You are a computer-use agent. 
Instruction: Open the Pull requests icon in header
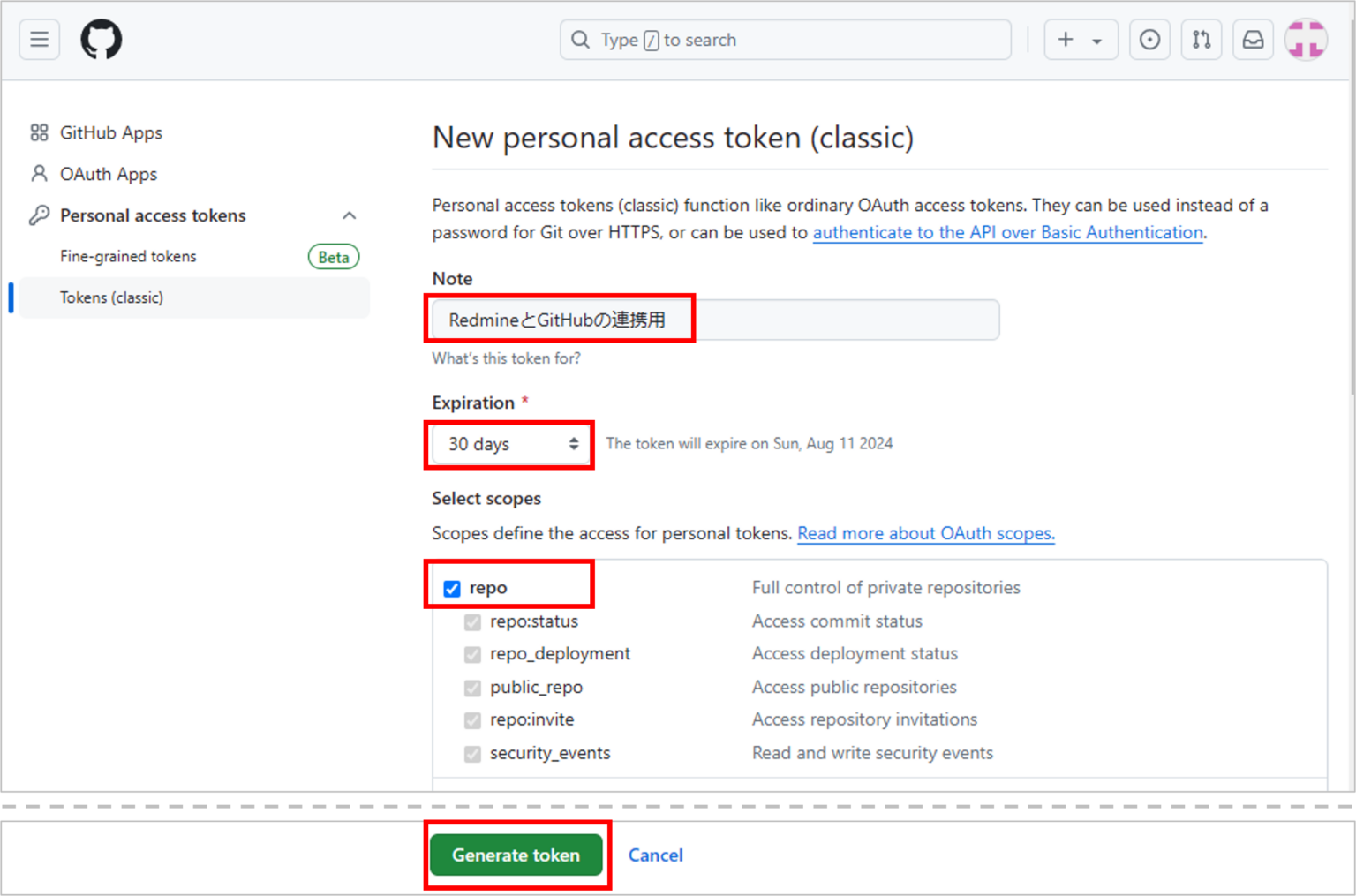(1202, 40)
